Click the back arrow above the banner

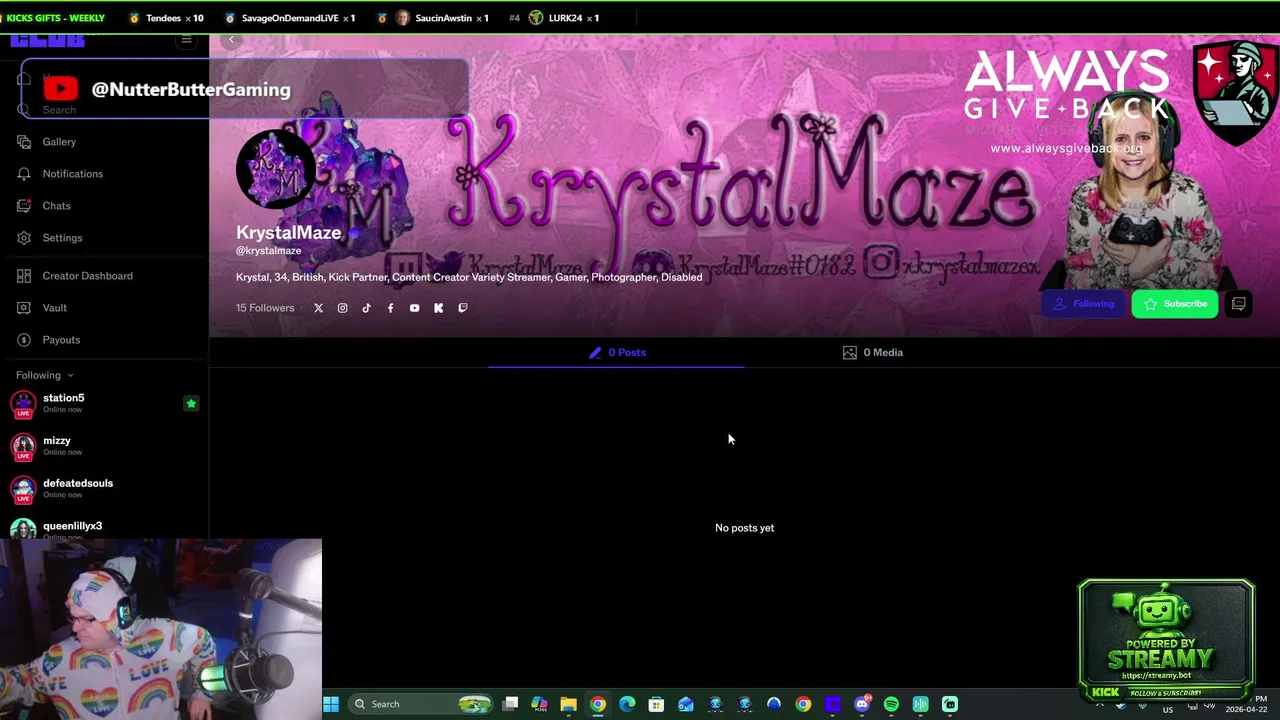231,40
